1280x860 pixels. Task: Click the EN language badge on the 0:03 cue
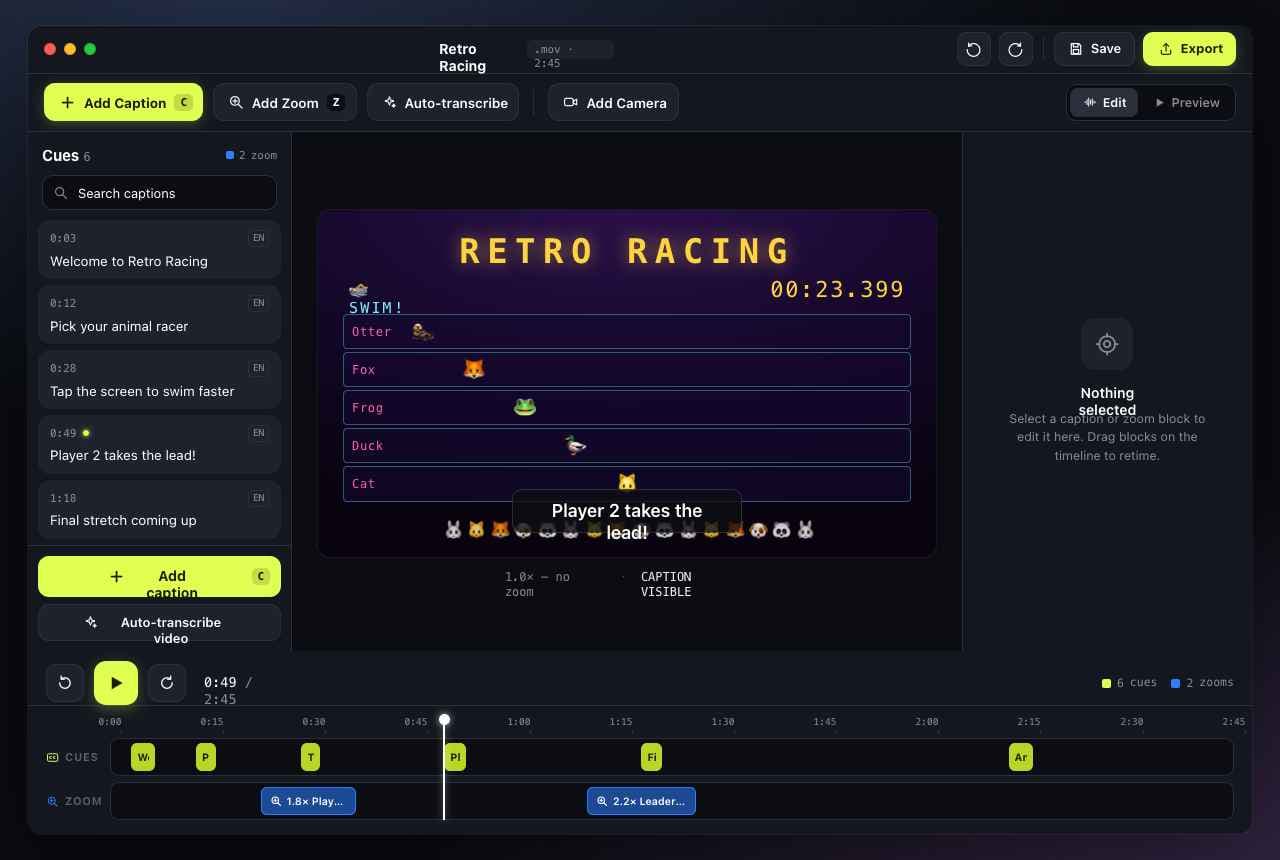click(x=258, y=238)
